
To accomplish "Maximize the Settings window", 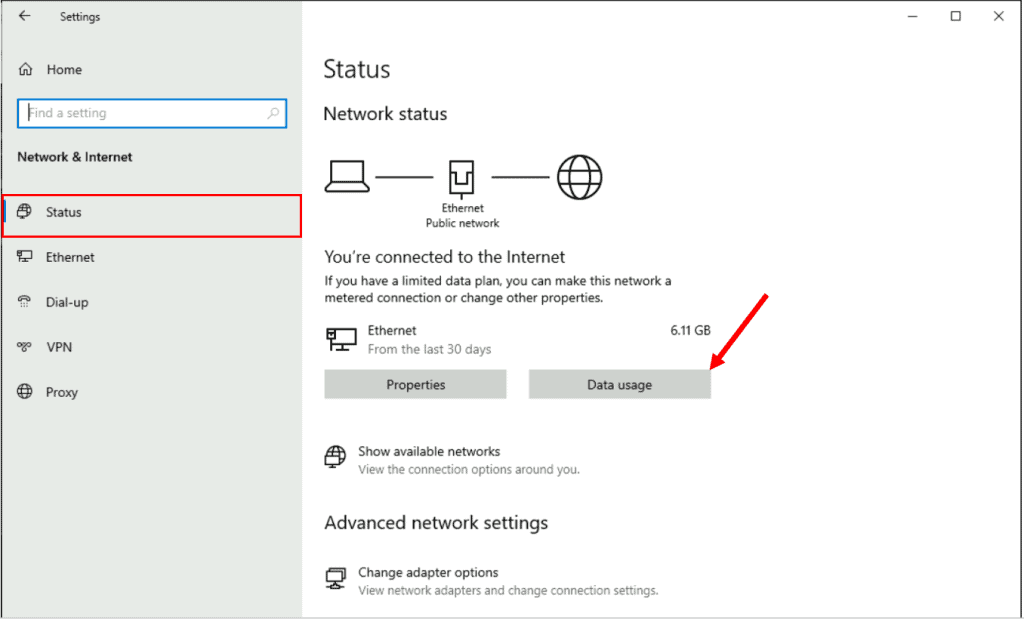I will click(x=955, y=16).
